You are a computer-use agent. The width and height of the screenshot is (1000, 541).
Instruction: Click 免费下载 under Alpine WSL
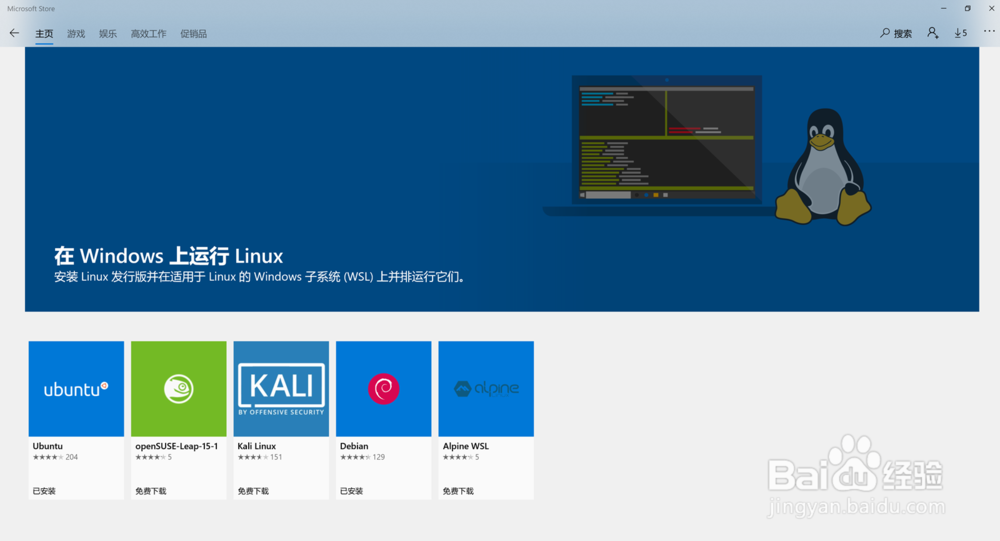458,491
